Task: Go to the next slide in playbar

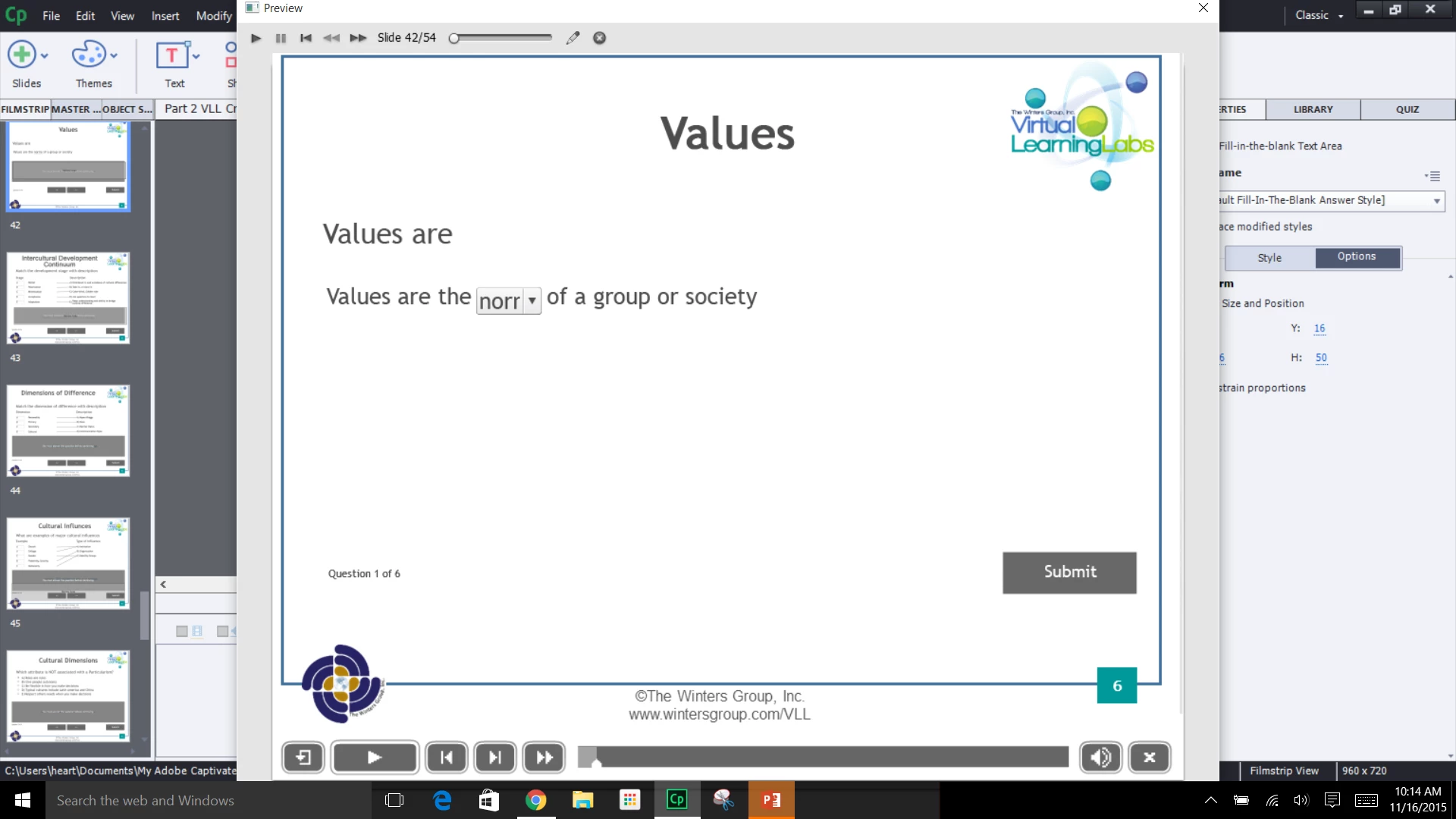Action: pos(495,757)
